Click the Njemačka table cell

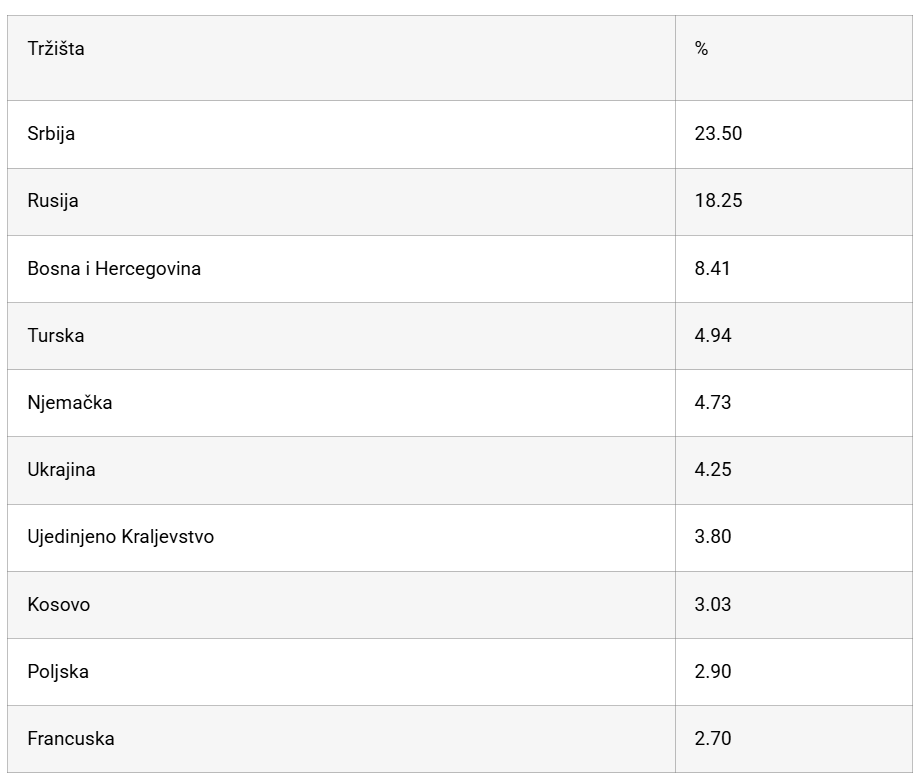click(x=341, y=403)
